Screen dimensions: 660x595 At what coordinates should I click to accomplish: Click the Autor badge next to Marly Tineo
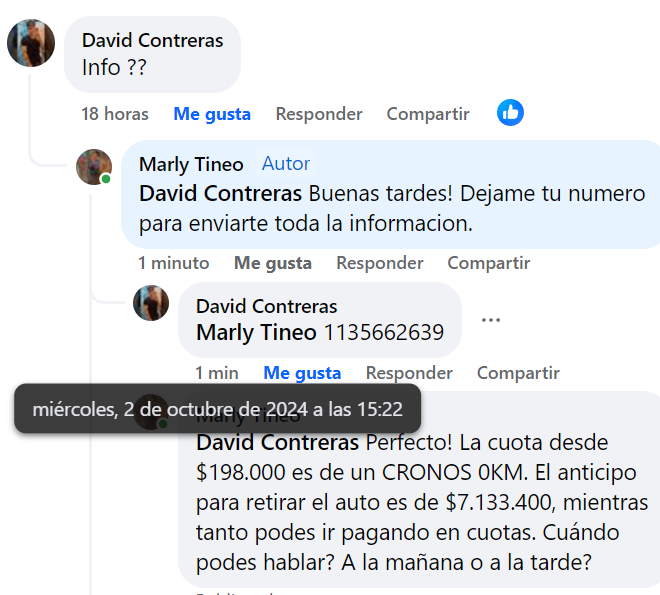(x=286, y=163)
